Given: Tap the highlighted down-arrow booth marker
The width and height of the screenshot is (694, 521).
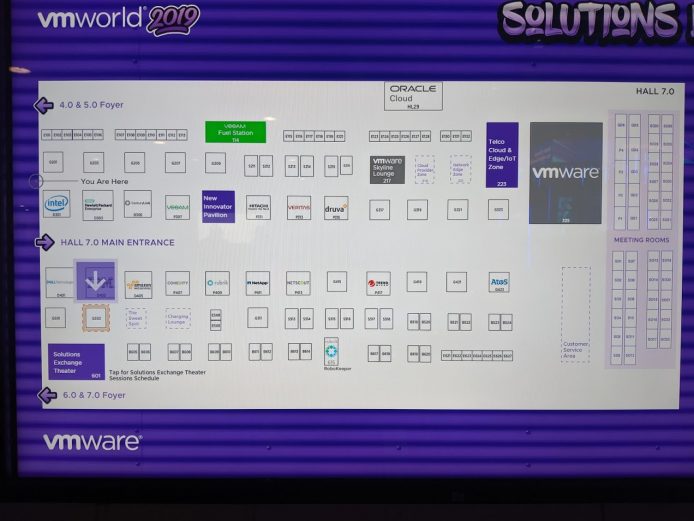Looking at the screenshot, I should tap(96, 281).
